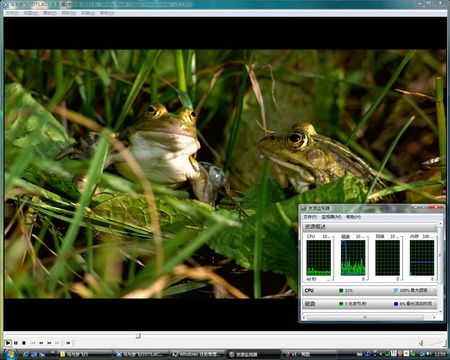Expand the 磁盘 section in resource monitor
Image resolution: width=450 pixels, height=360 pixels.
pos(436,304)
